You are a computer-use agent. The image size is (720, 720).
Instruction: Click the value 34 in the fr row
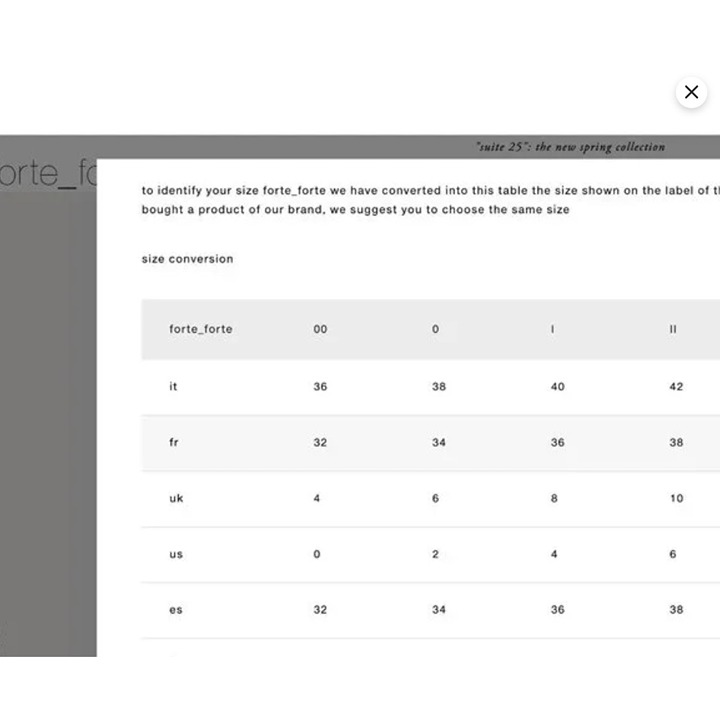pos(439,443)
